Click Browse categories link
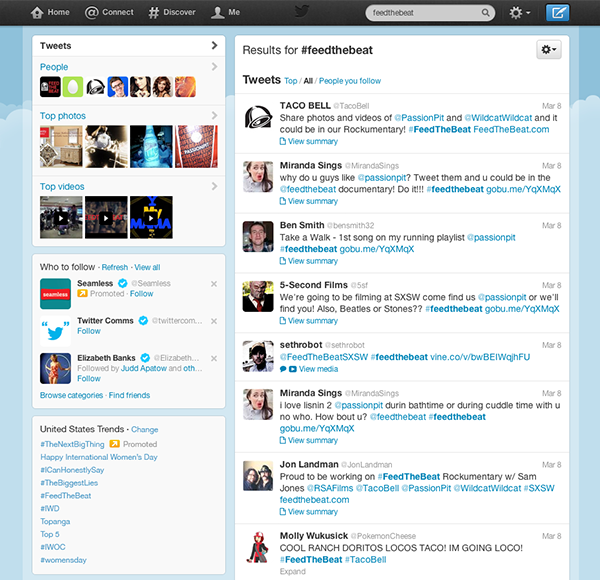The width and height of the screenshot is (600, 580). pos(72,395)
